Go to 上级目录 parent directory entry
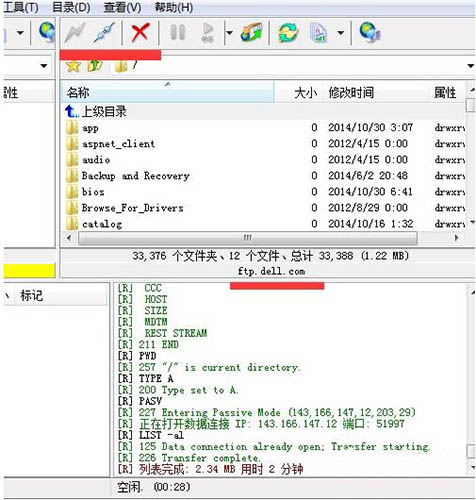Screen dimensions: 476x500 [104, 112]
